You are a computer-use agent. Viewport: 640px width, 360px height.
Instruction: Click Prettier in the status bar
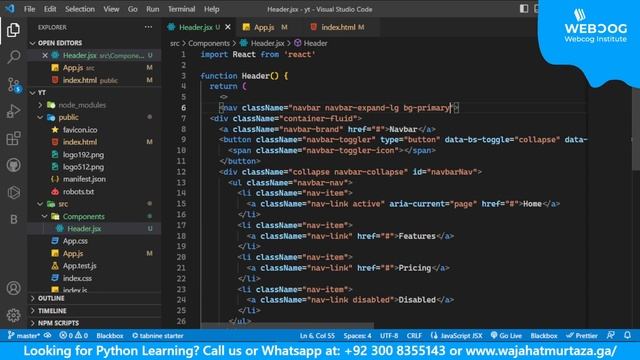point(582,336)
